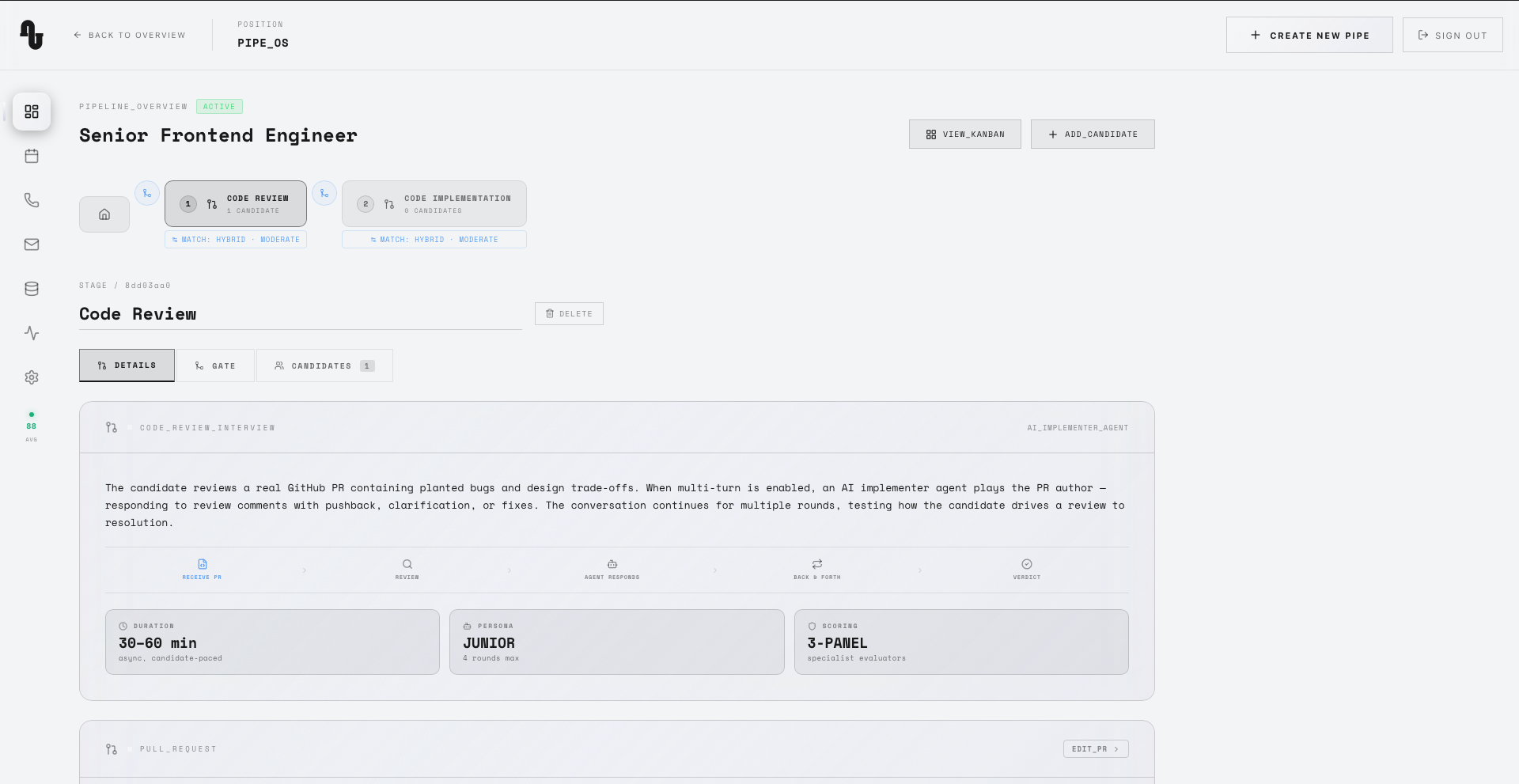This screenshot has width=1519, height=784.
Task: Click the Duration 30-60 min card
Action: pos(272,642)
